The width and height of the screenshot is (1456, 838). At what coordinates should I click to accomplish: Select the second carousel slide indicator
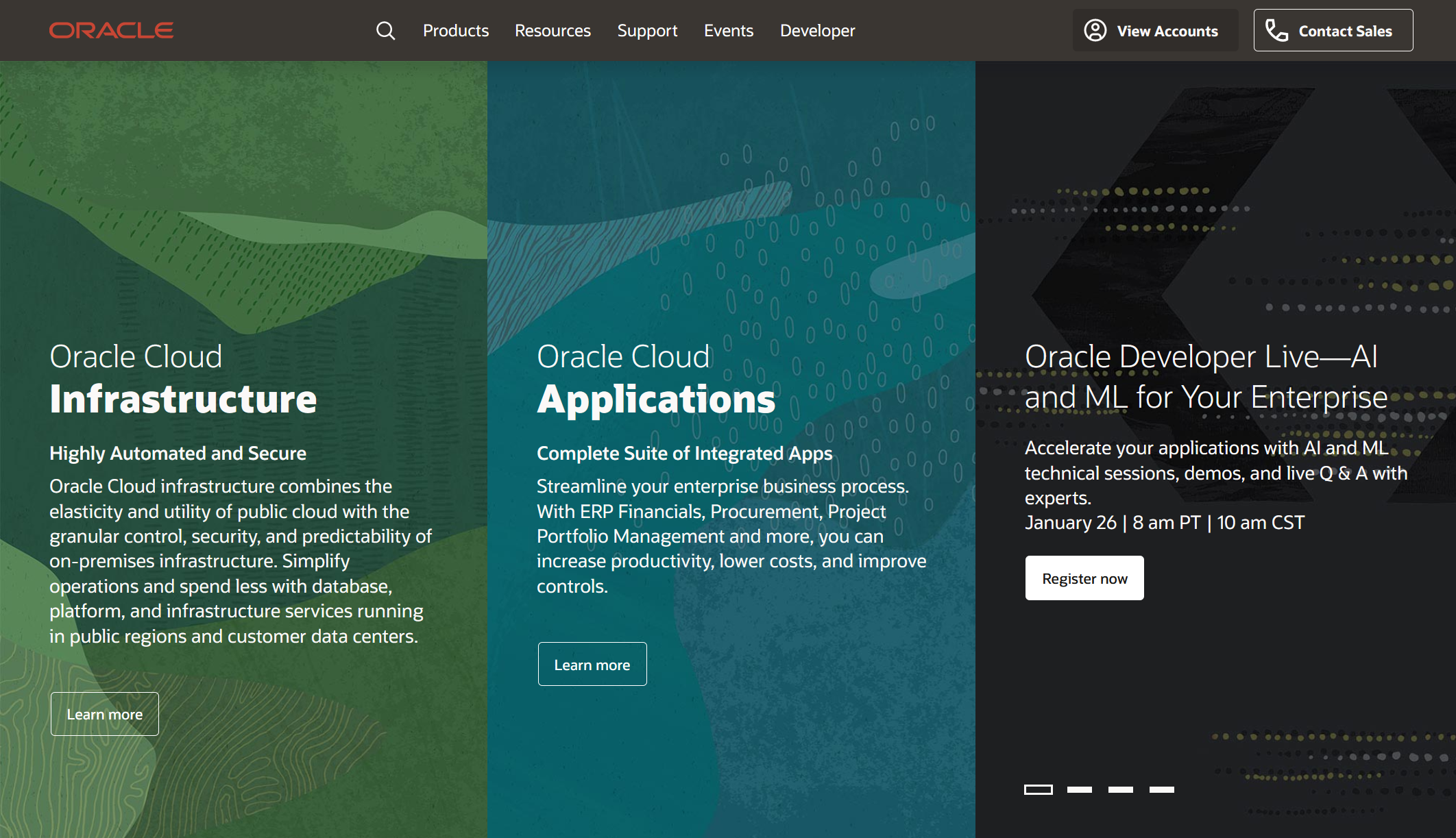pyautogui.click(x=1080, y=789)
